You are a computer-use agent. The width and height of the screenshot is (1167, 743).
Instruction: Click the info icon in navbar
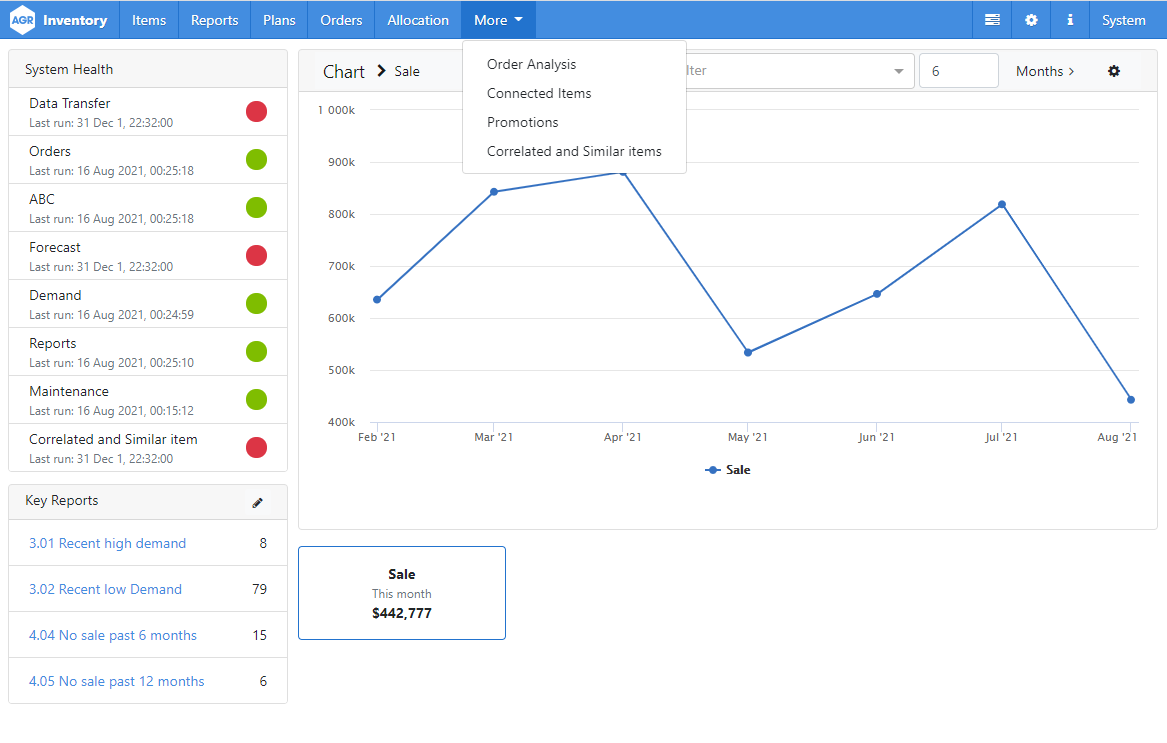(1070, 20)
